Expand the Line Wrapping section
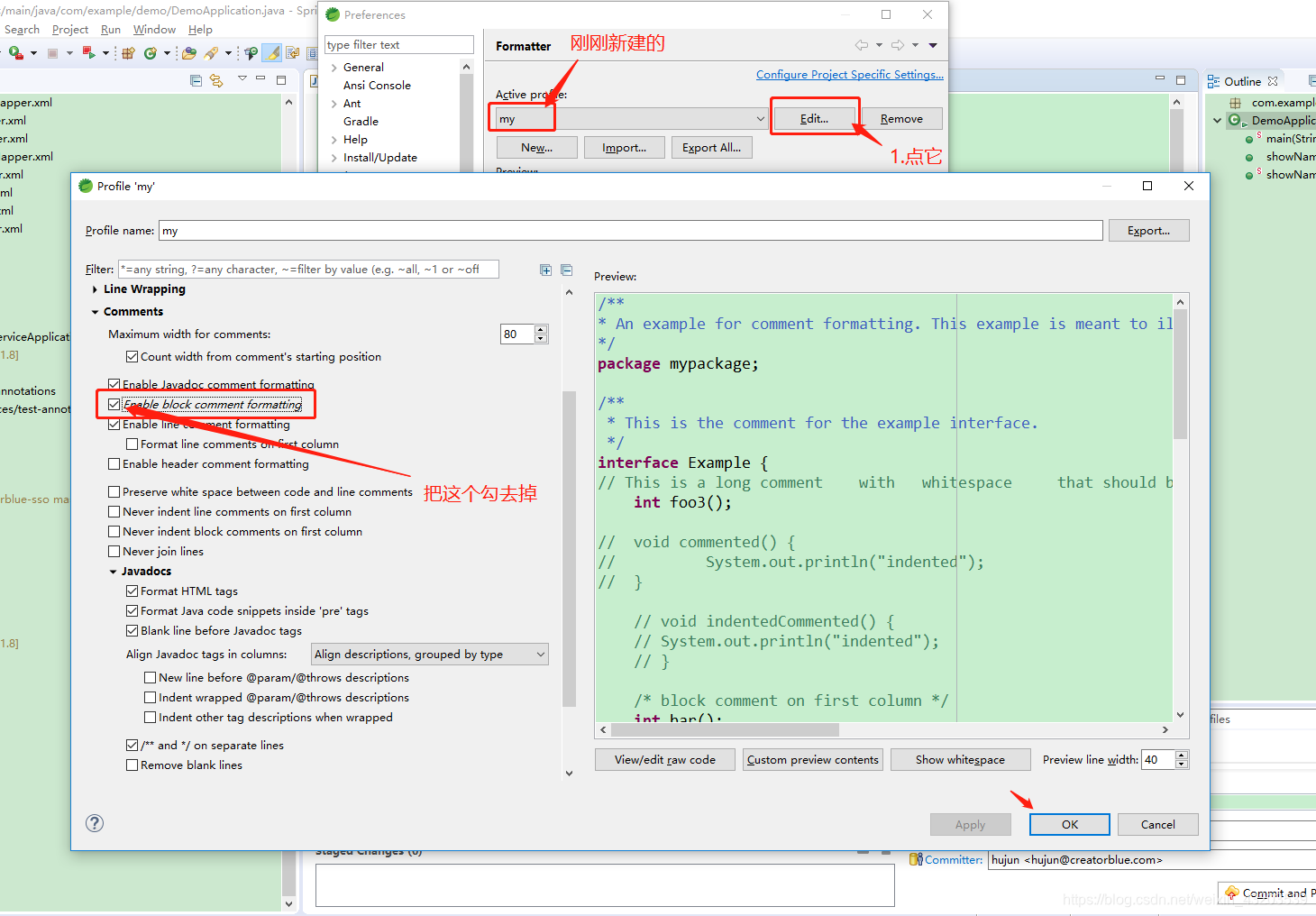Screen dimensions: 1316x916 click(95, 289)
